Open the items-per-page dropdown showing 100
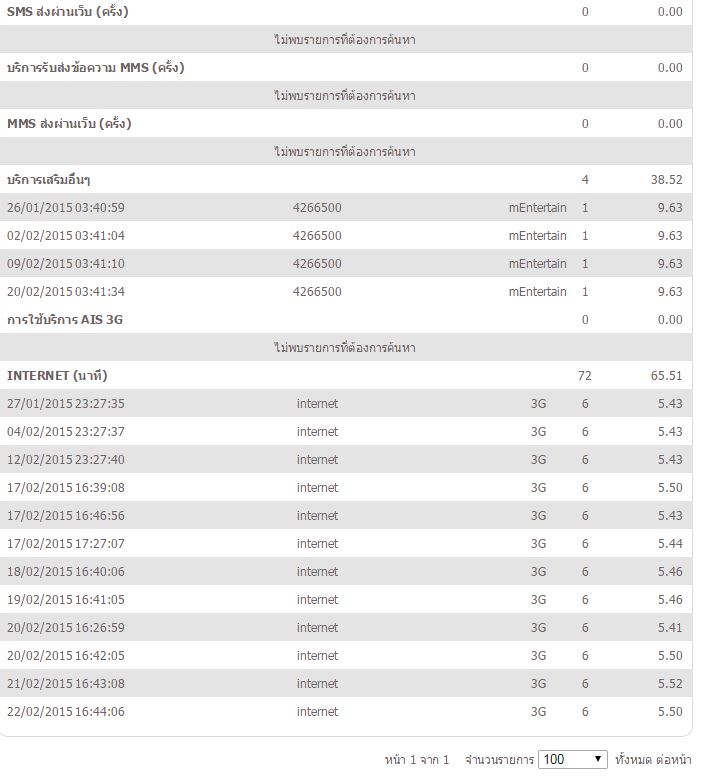 [572, 759]
